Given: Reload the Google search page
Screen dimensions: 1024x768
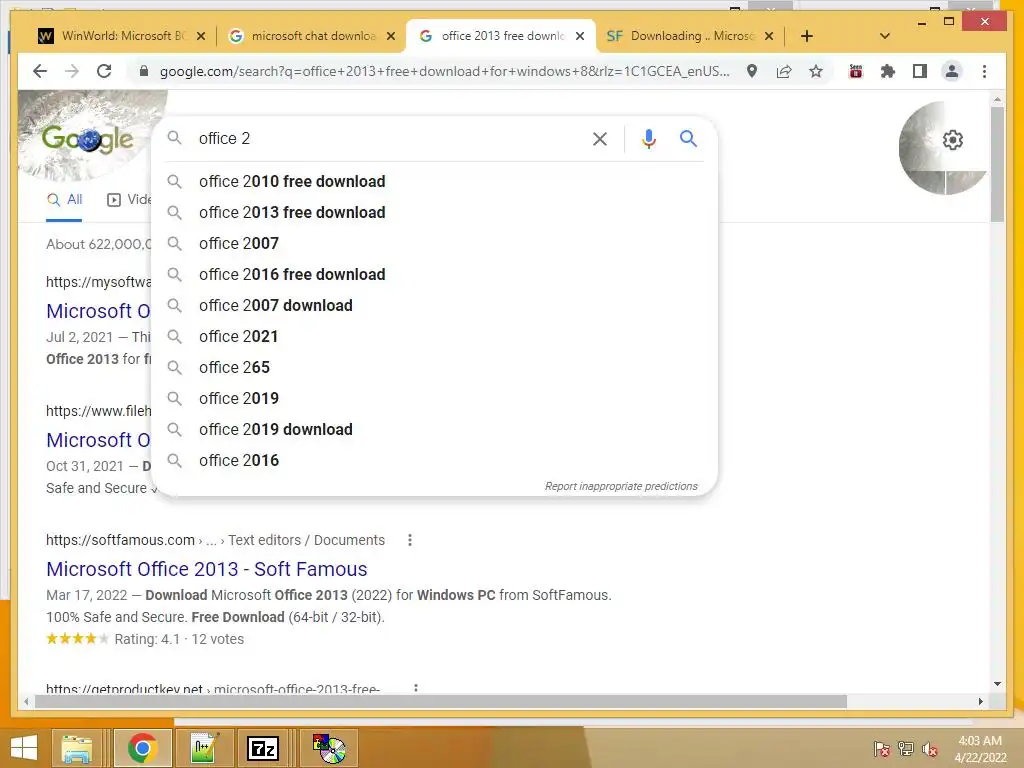Looking at the screenshot, I should (x=104, y=71).
